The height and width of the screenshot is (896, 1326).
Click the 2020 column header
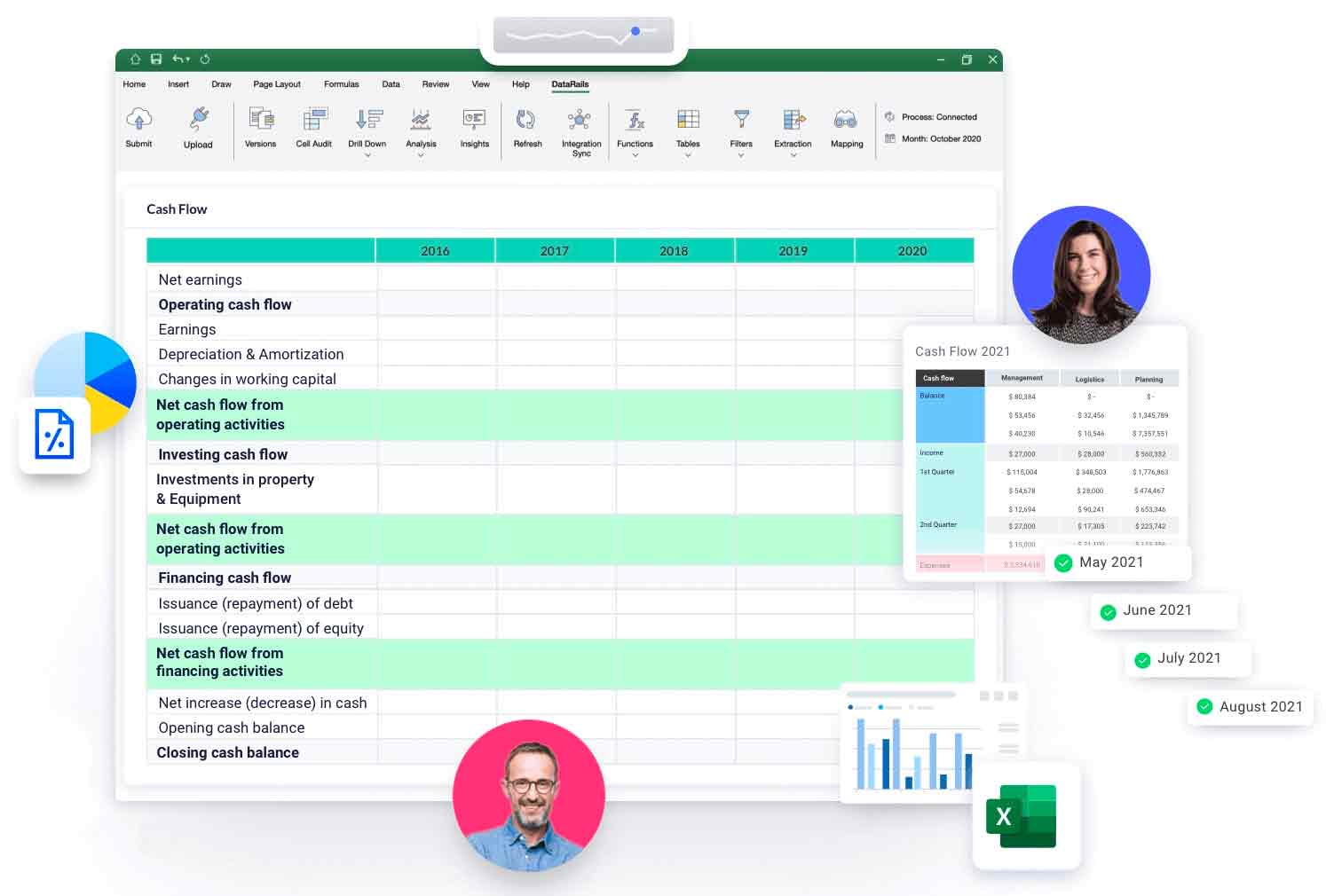[x=912, y=251]
